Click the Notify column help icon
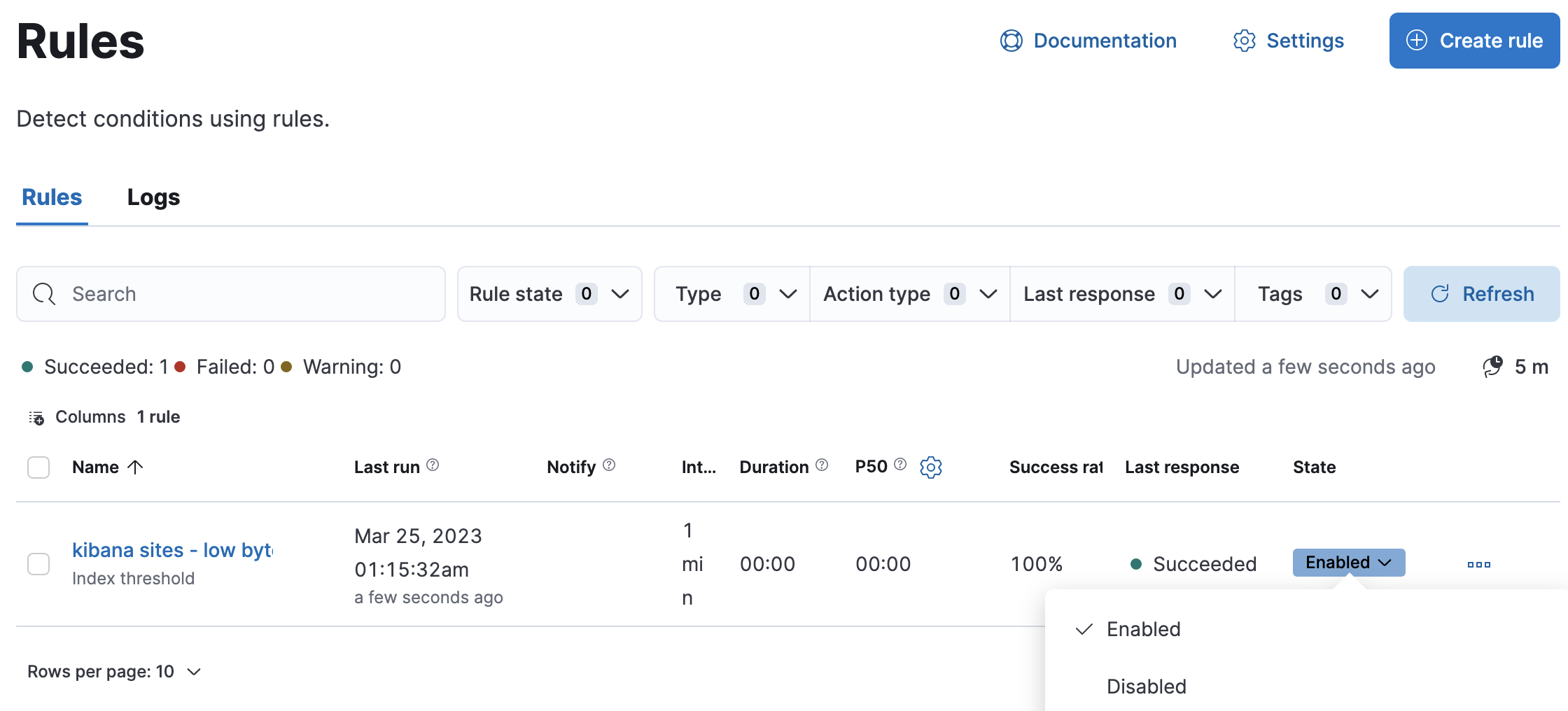The height and width of the screenshot is (711, 1568). (x=609, y=464)
